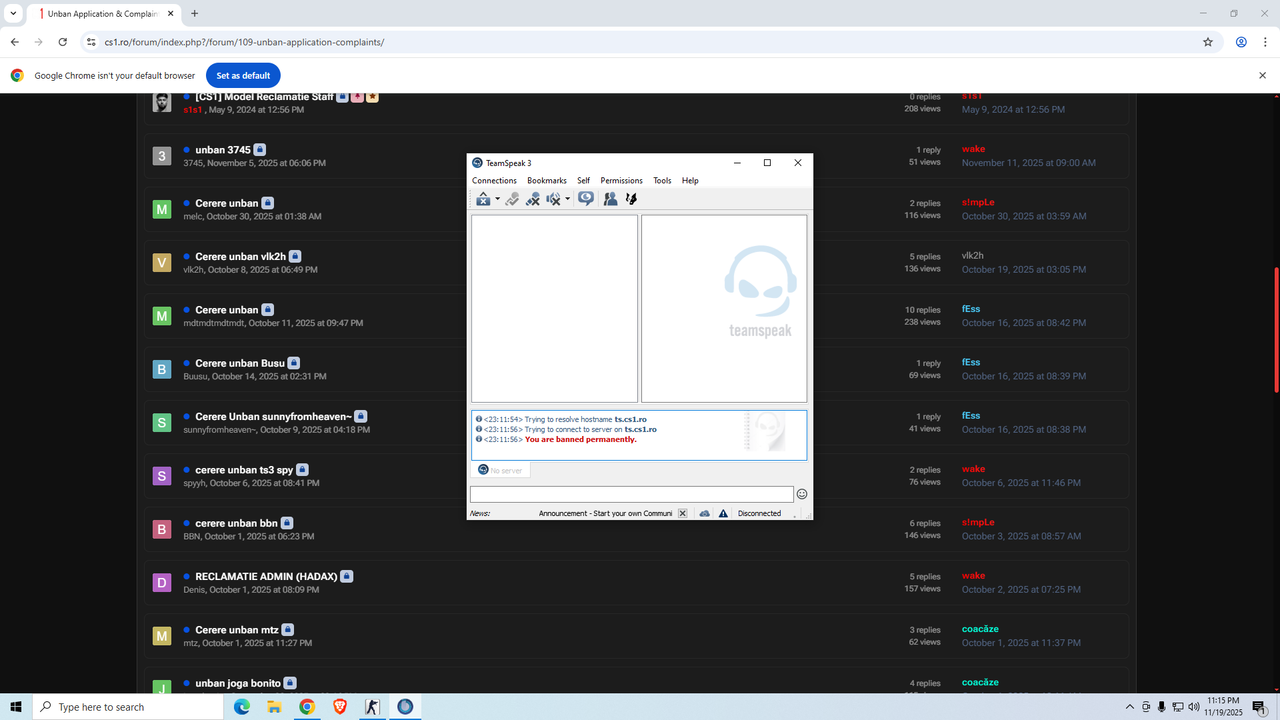Toggle the crossed-out speaker mute icon in TeamSpeak
Image resolution: width=1280 pixels, height=720 pixels.
point(553,199)
